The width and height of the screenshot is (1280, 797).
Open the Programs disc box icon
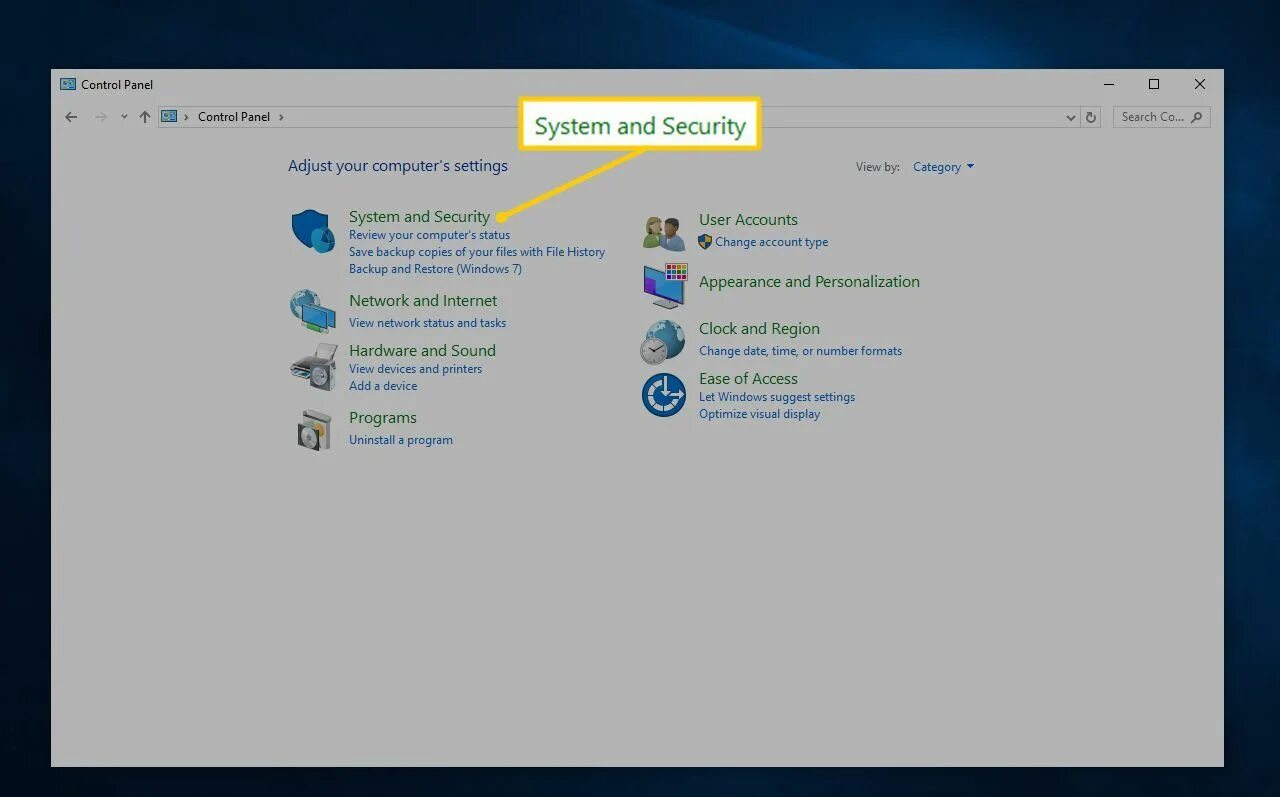(x=314, y=430)
